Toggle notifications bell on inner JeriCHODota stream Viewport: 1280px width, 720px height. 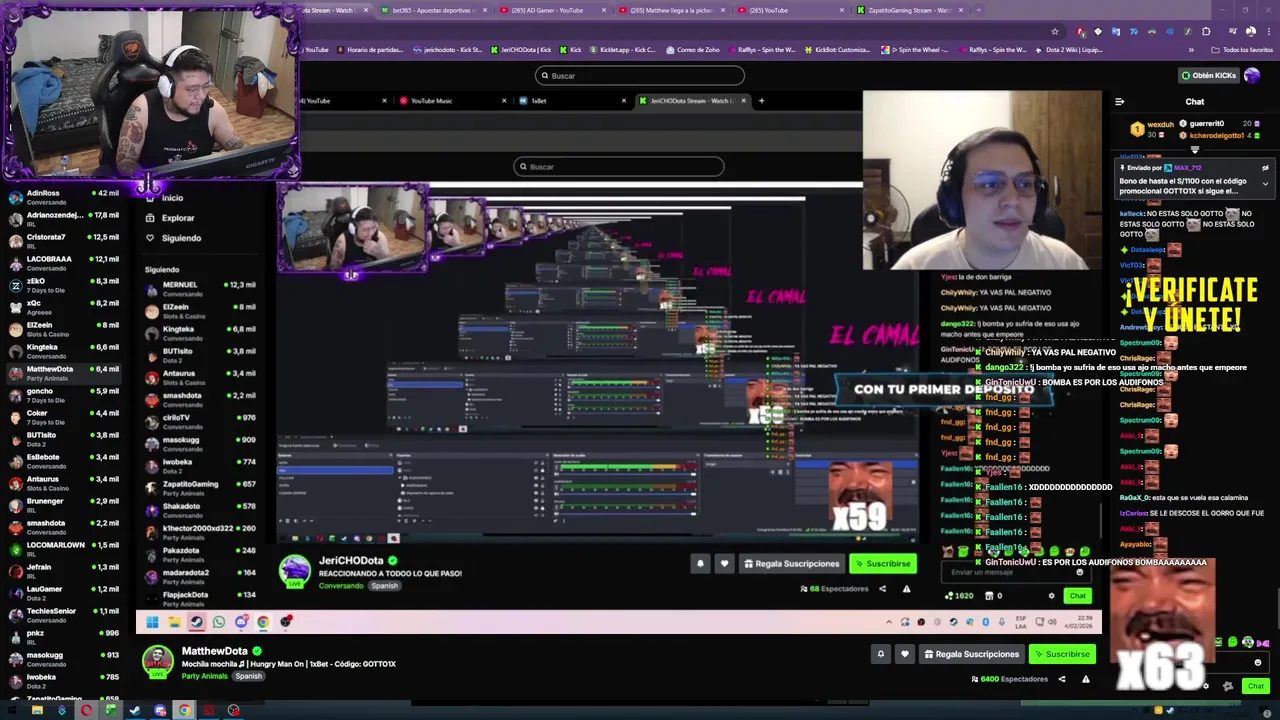point(700,564)
